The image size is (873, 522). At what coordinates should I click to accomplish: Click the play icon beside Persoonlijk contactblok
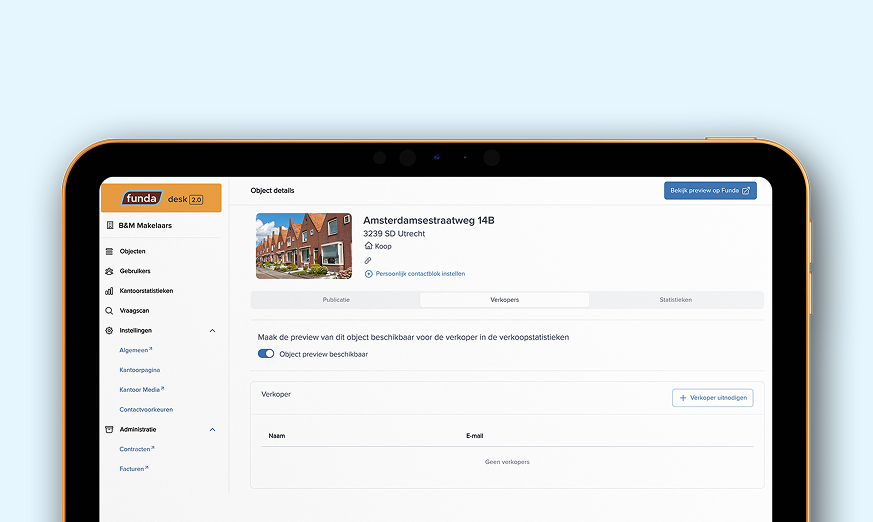click(369, 274)
